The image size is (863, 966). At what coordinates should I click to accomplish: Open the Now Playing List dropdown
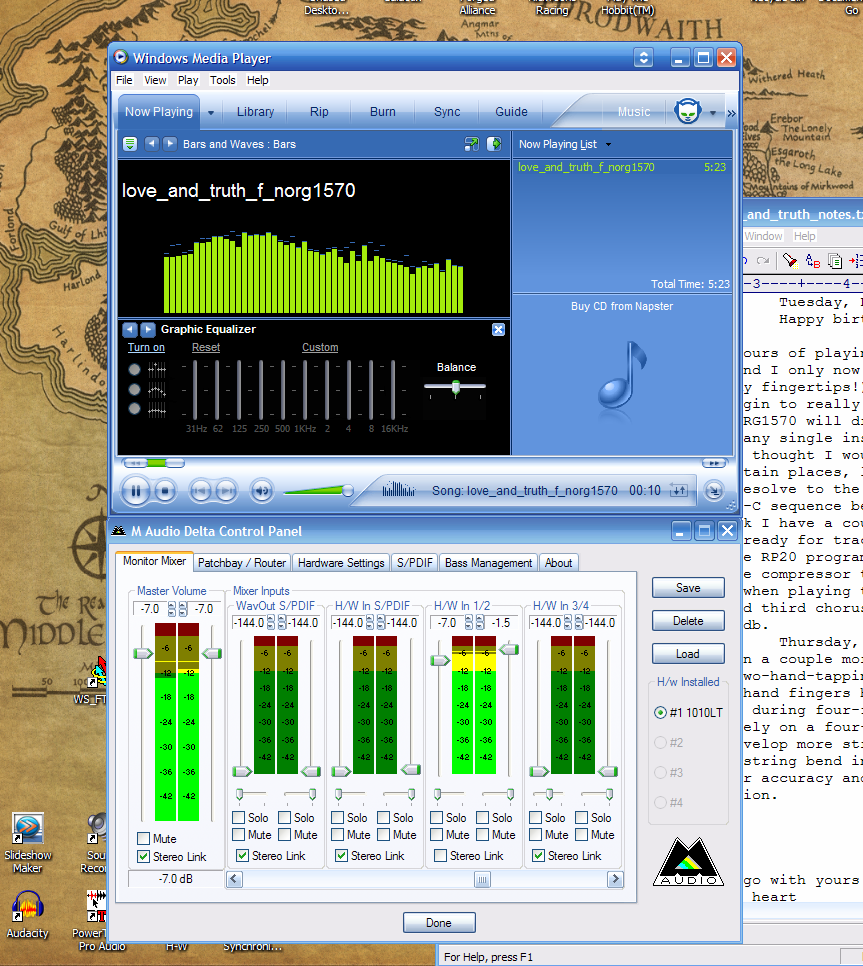pyautogui.click(x=608, y=144)
